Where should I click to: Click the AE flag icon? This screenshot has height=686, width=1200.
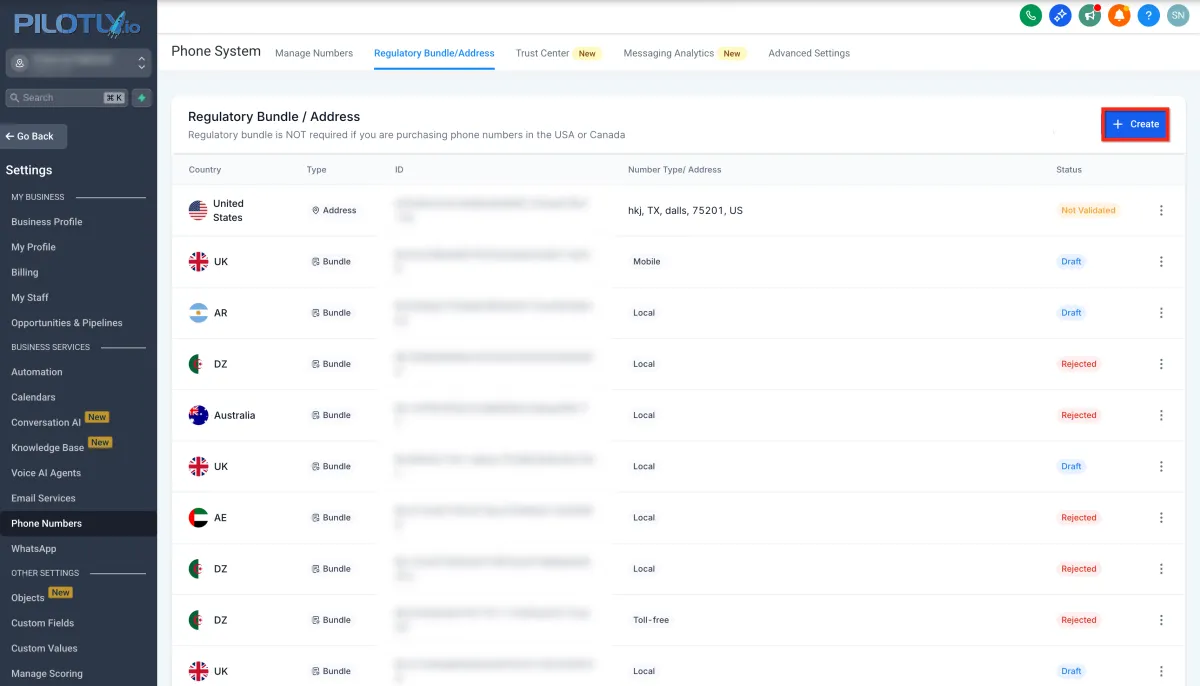point(198,517)
